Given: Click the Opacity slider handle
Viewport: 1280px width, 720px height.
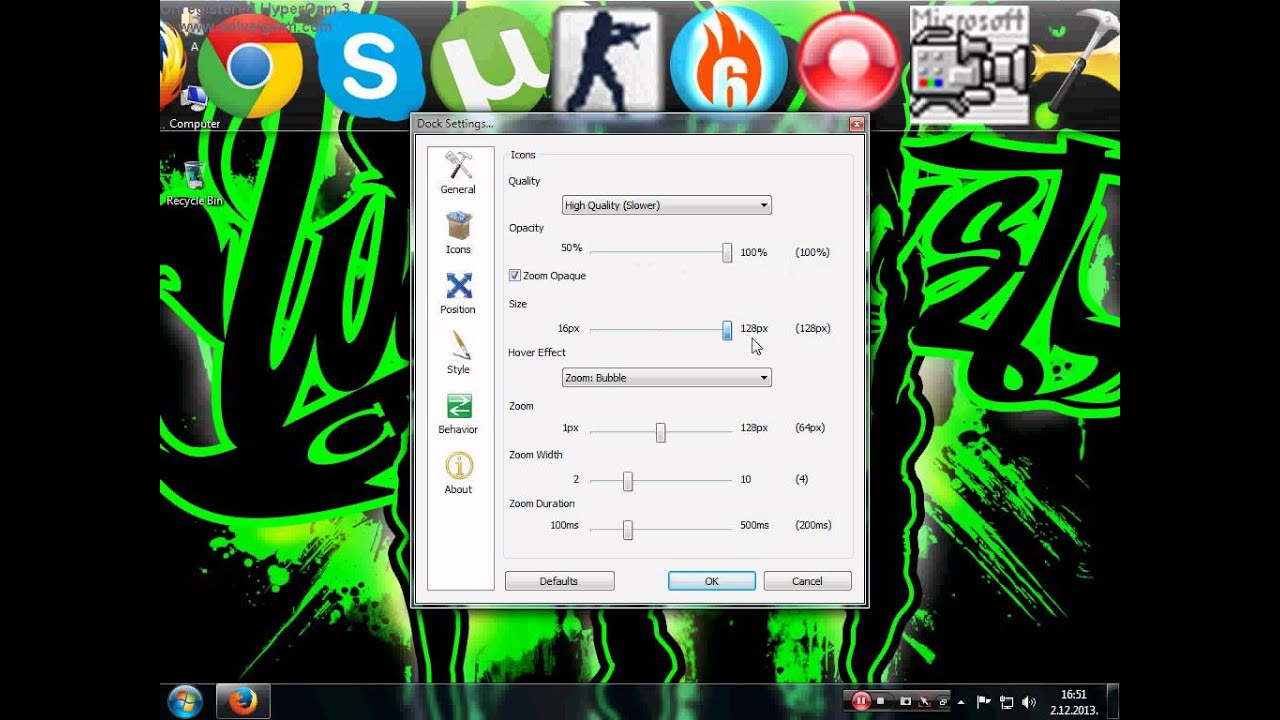Looking at the screenshot, I should click(x=727, y=253).
